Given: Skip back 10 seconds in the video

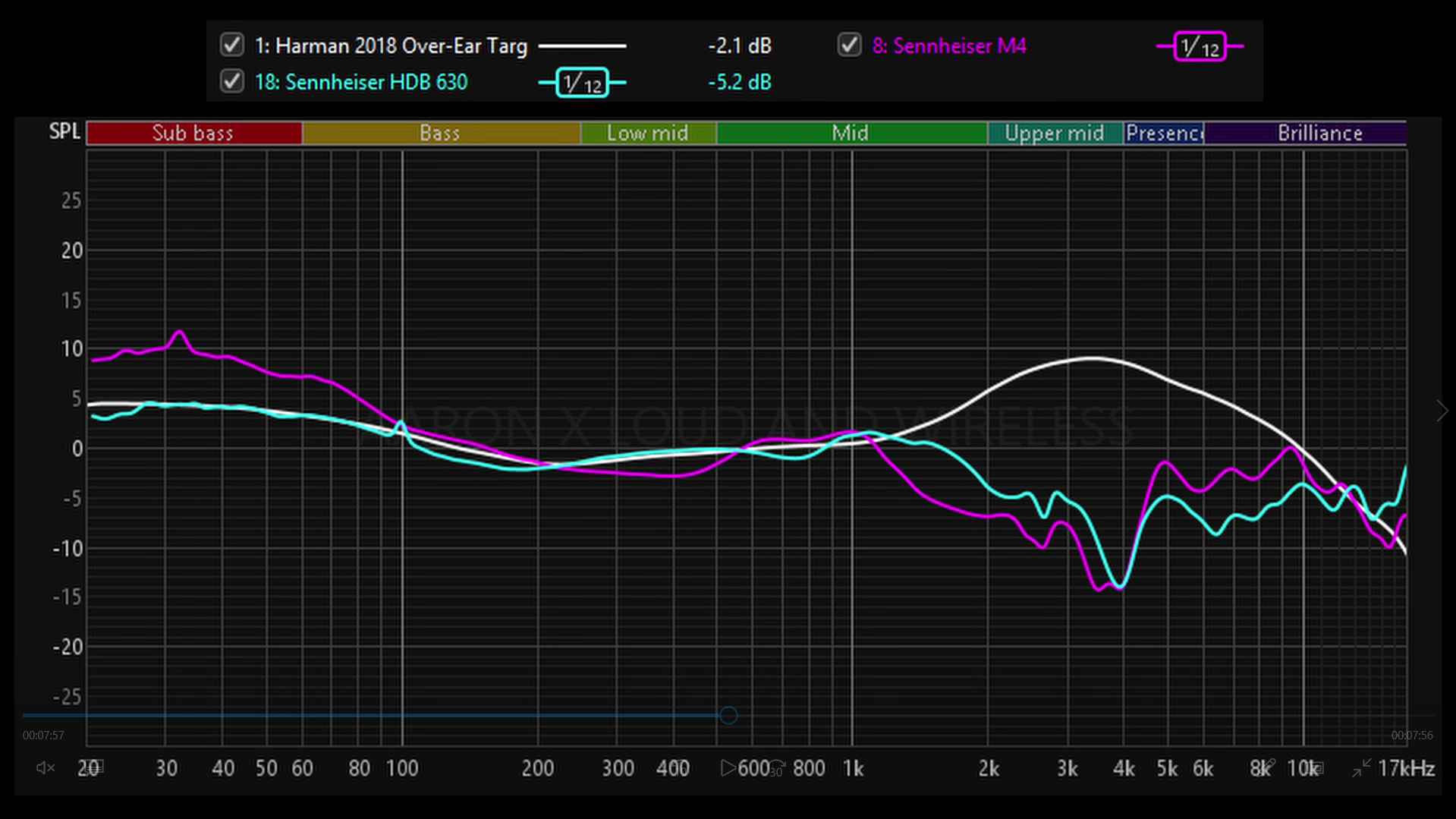Looking at the screenshot, I should coord(680,768).
